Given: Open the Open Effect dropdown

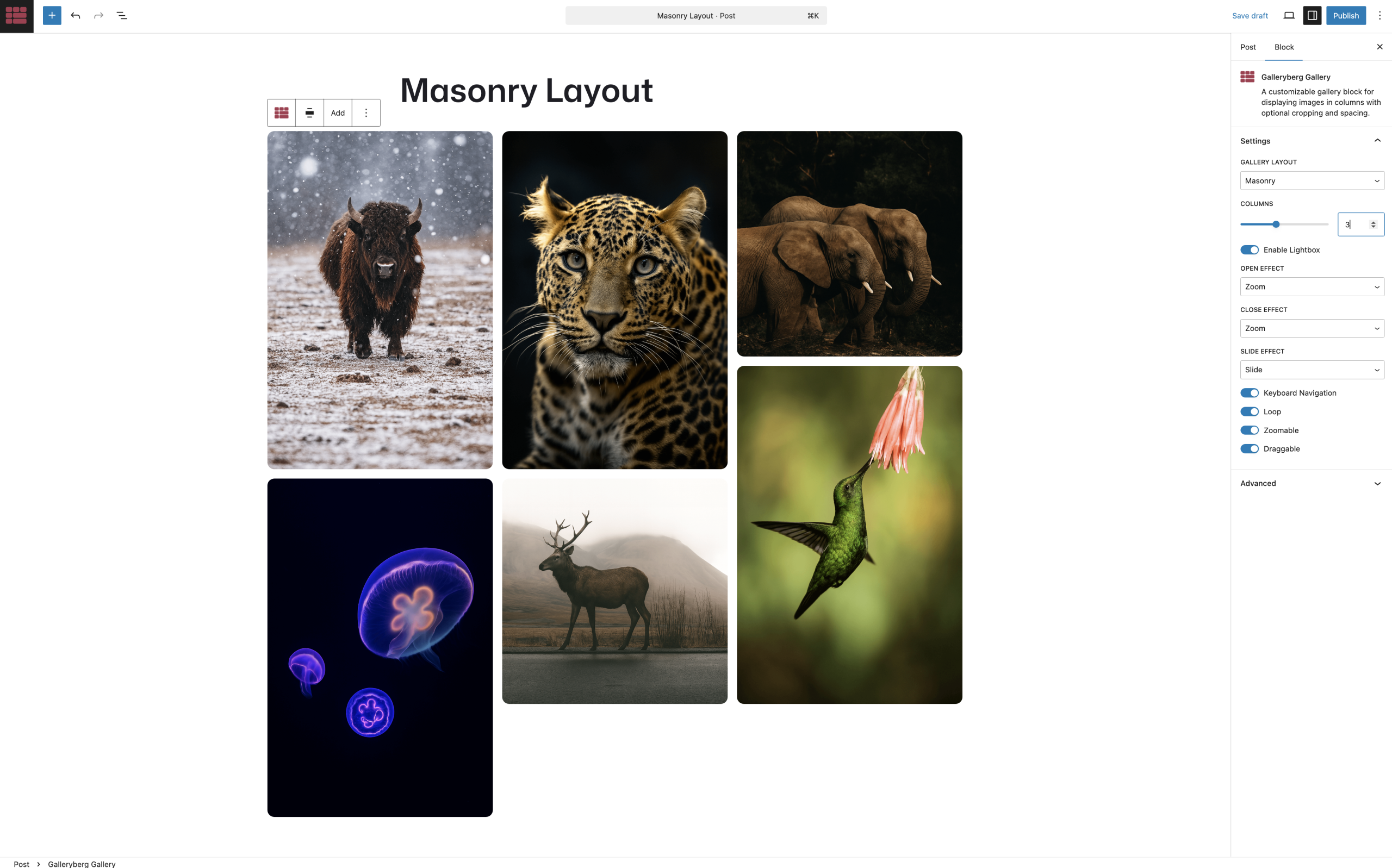Looking at the screenshot, I should [1312, 286].
